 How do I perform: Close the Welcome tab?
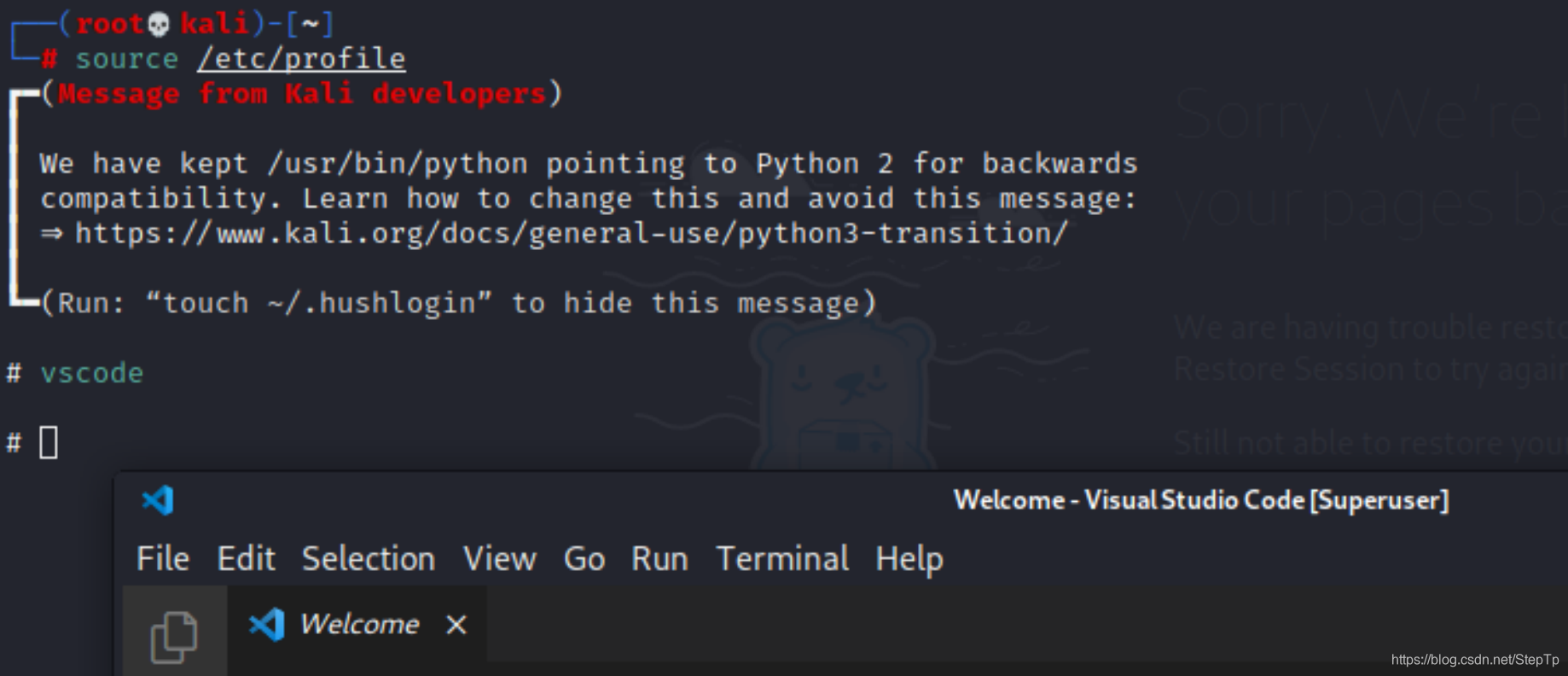(x=456, y=625)
